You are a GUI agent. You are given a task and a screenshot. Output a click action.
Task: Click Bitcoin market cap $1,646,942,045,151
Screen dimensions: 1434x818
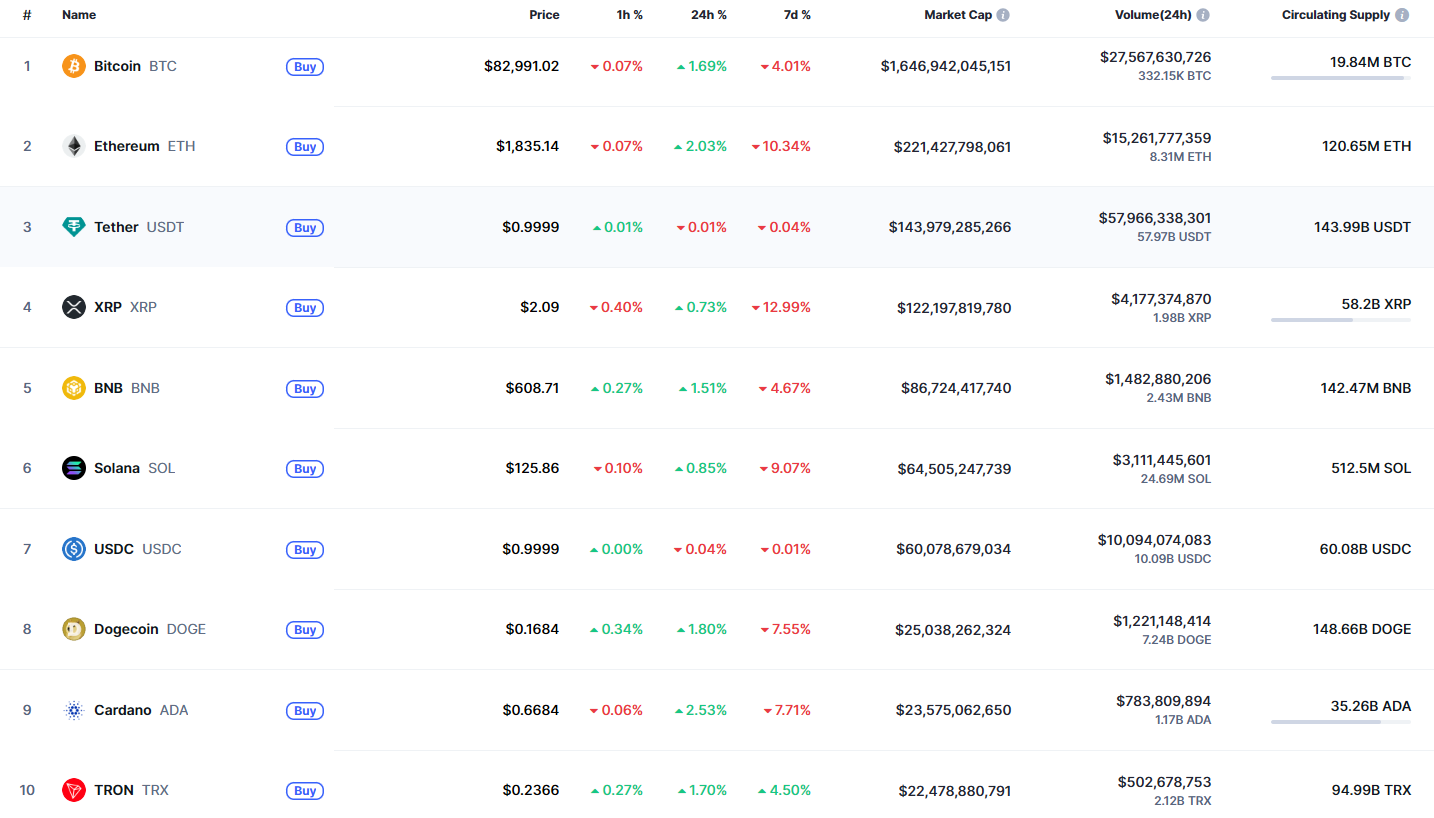946,66
